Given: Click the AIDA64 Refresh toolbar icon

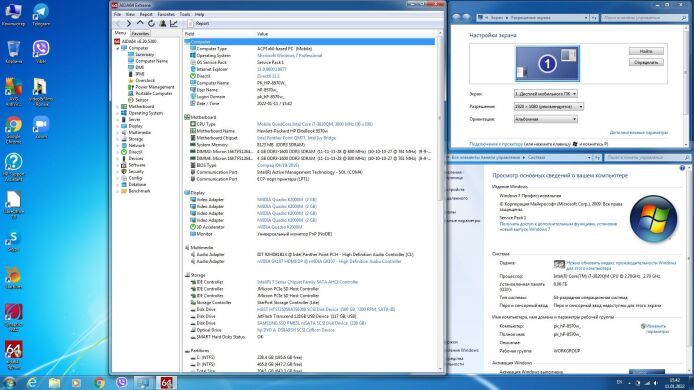Looking at the screenshot, I should tap(151, 23).
